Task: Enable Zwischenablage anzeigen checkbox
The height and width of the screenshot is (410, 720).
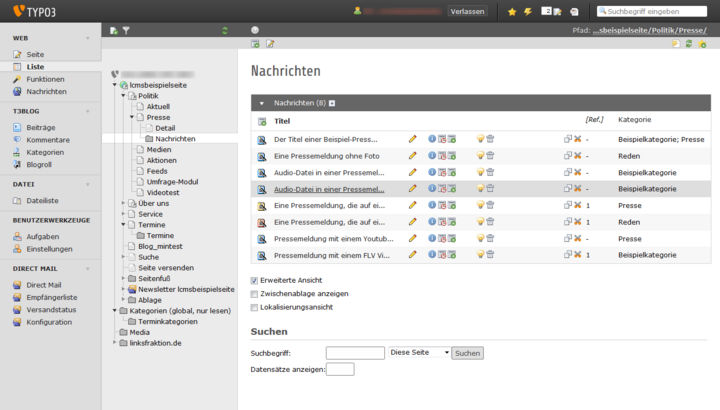Action: coord(254,294)
